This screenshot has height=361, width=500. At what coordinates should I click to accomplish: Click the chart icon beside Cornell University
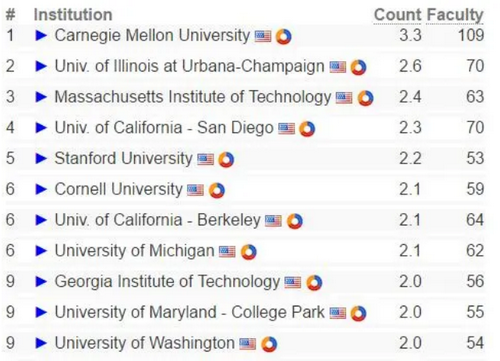pos(217,190)
